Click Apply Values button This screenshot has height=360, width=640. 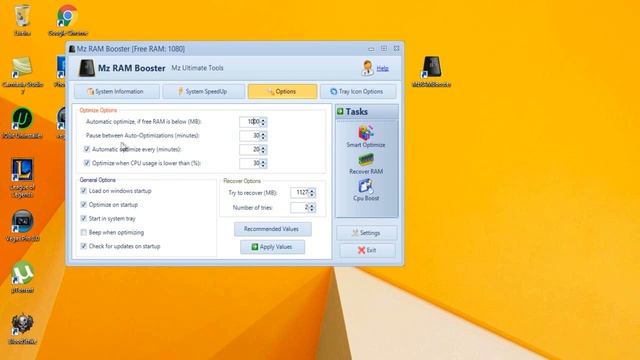coord(273,247)
